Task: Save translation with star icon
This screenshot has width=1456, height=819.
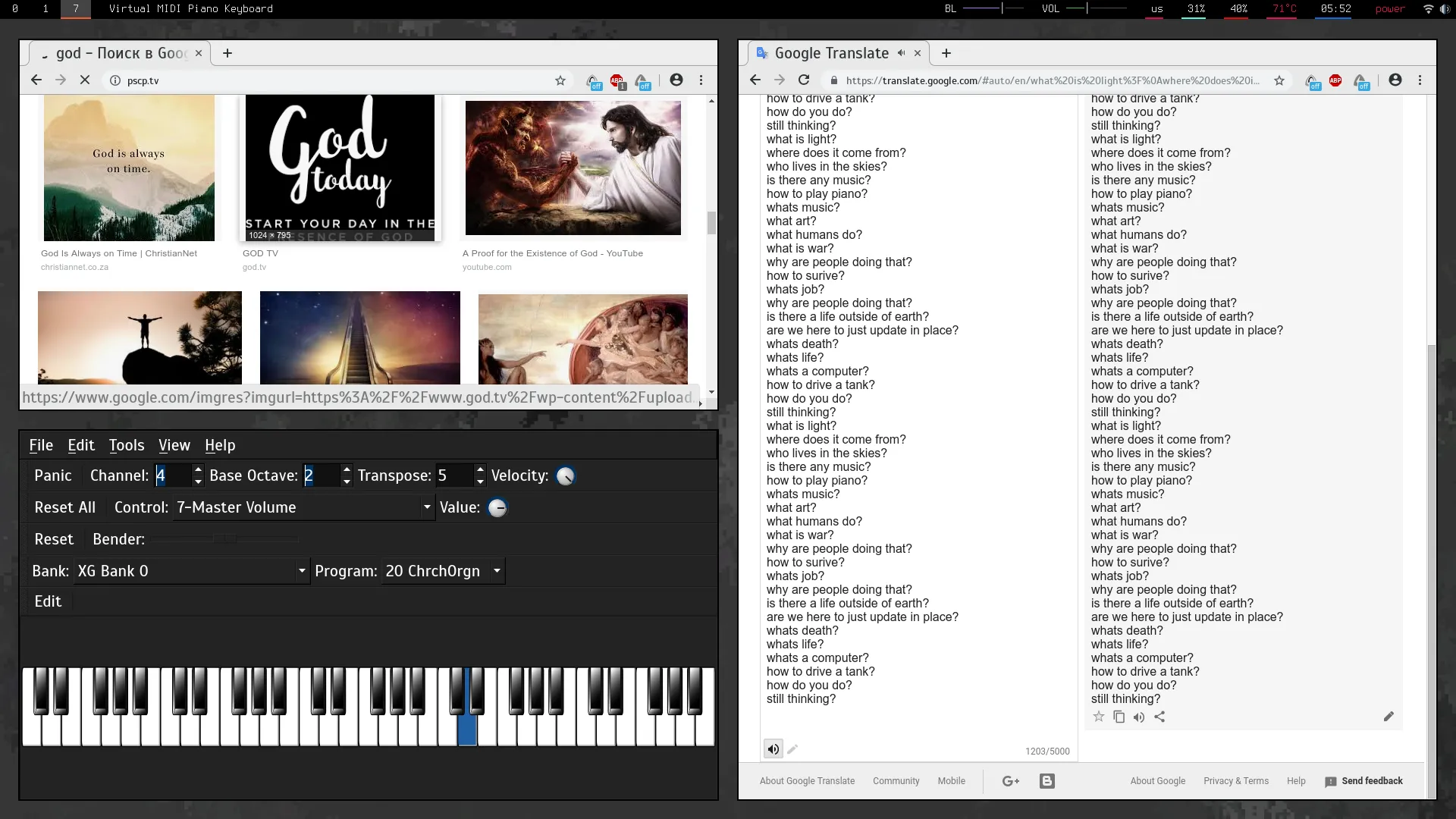Action: click(1098, 717)
